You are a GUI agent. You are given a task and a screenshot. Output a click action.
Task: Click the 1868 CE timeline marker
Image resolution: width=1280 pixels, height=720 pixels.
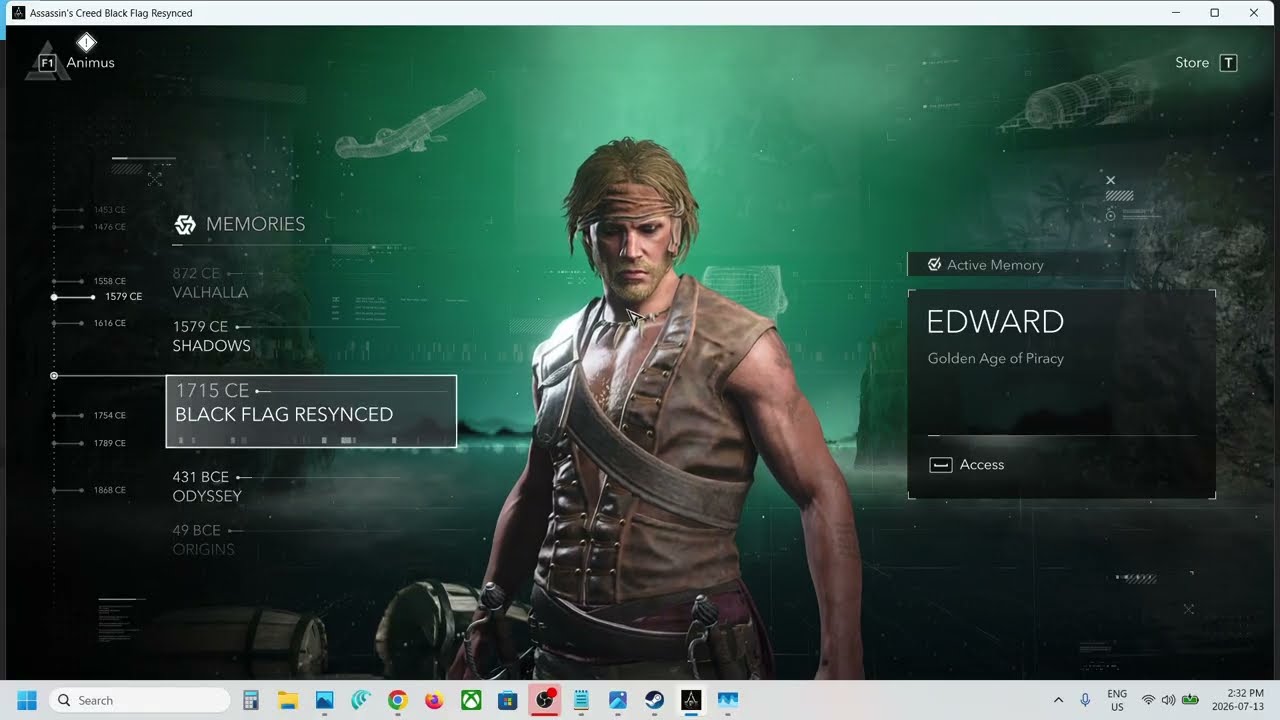point(89,490)
